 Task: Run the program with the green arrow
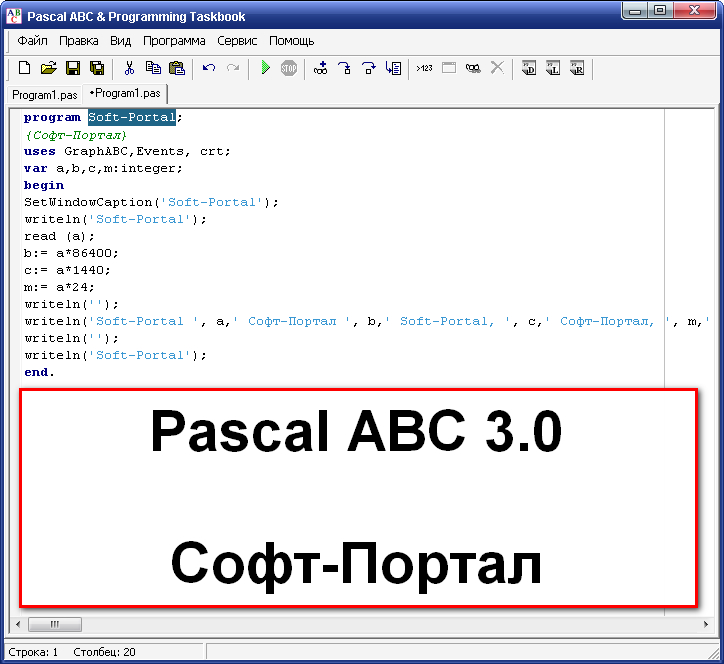pos(265,67)
